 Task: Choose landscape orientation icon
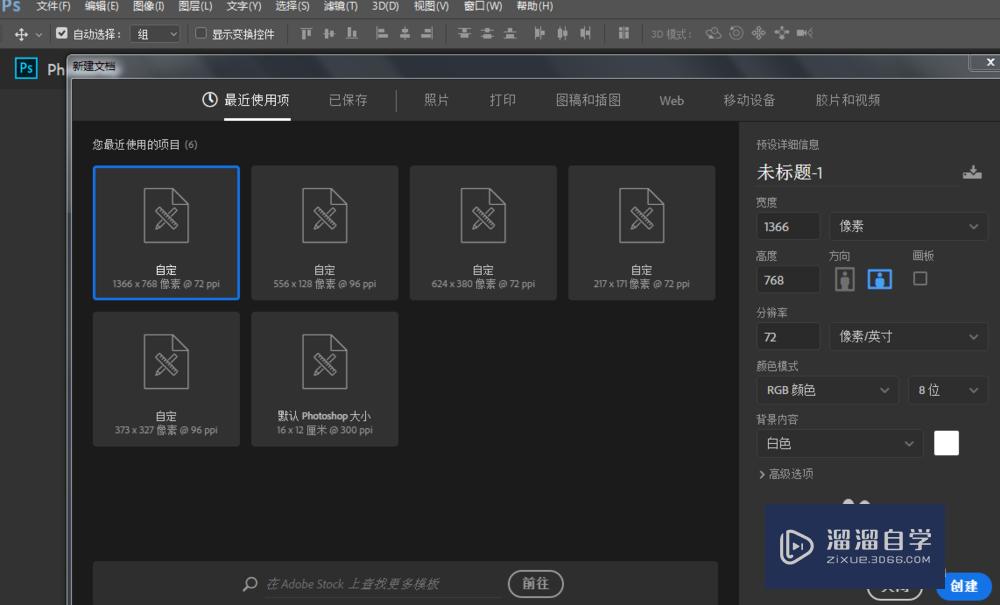(879, 279)
